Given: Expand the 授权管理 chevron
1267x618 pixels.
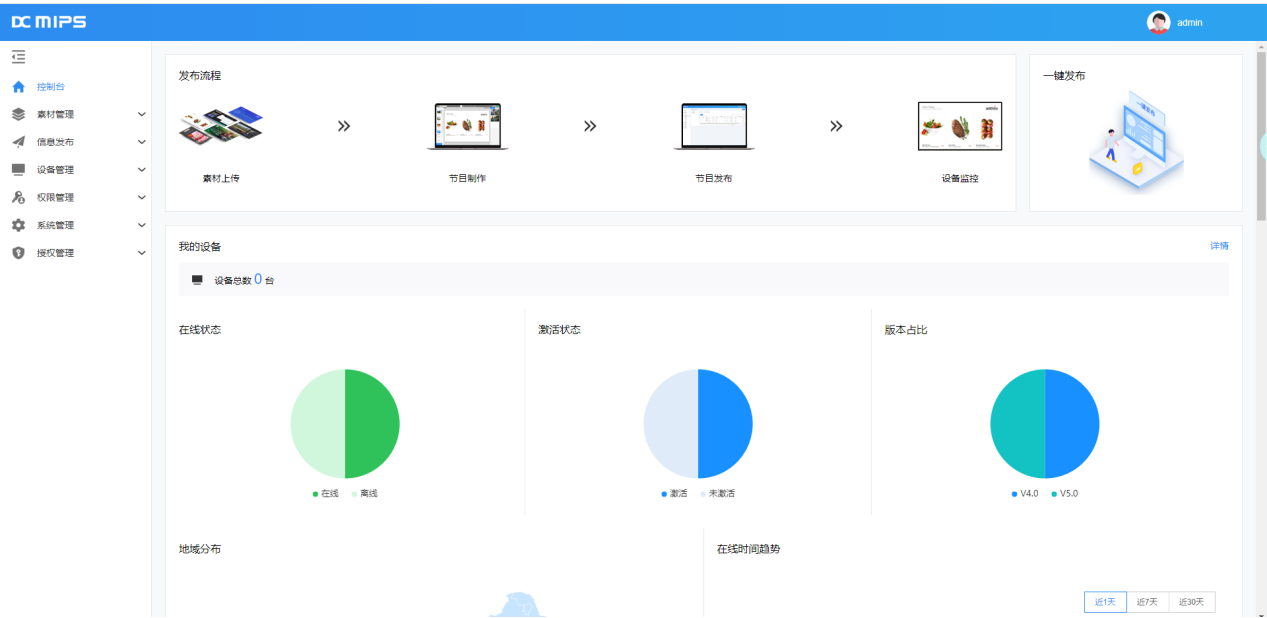Looking at the screenshot, I should coord(141,253).
